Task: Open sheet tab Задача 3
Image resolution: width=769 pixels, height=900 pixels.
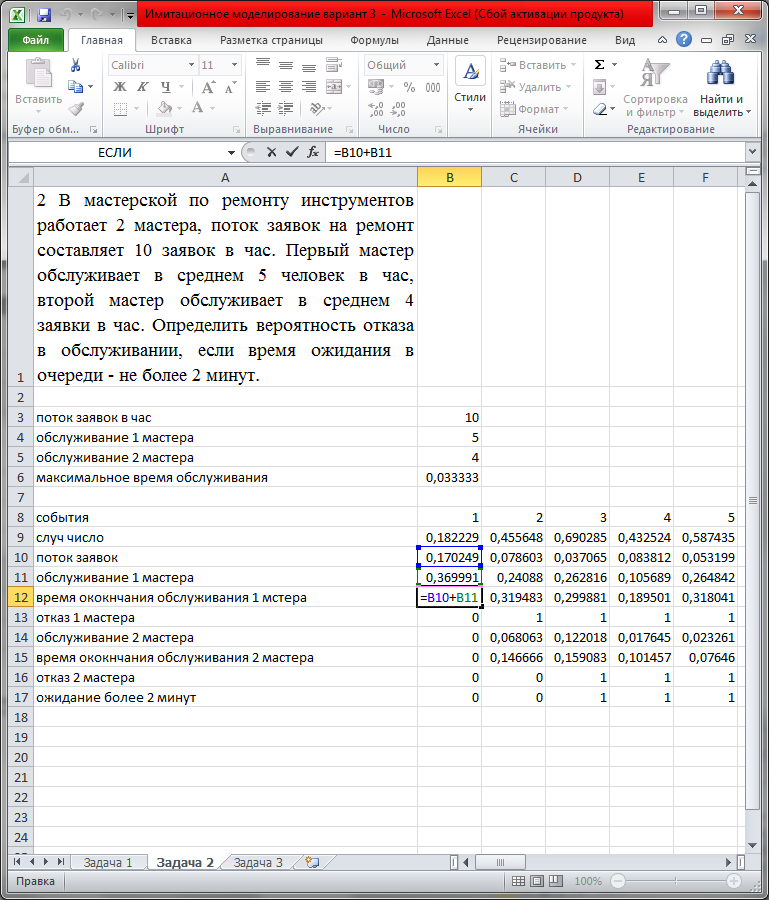Action: 258,862
